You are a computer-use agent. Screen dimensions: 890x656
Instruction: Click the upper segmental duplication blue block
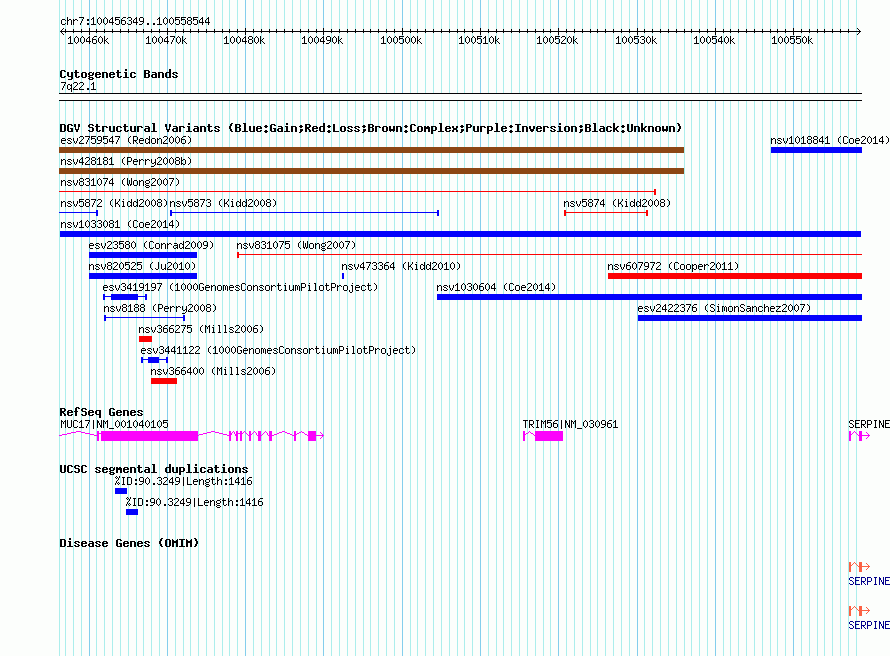121,491
